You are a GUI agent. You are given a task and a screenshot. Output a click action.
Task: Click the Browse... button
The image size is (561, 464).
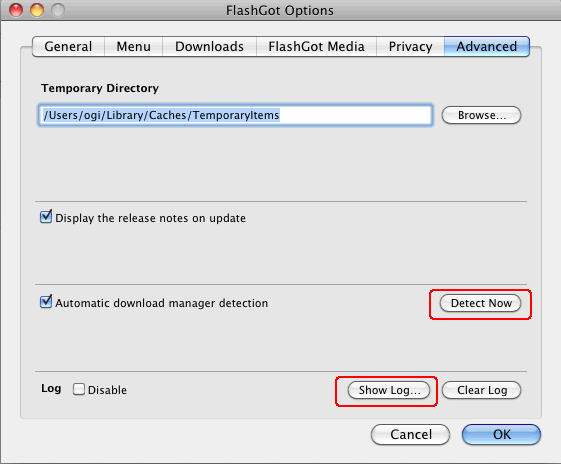pyautogui.click(x=481, y=115)
